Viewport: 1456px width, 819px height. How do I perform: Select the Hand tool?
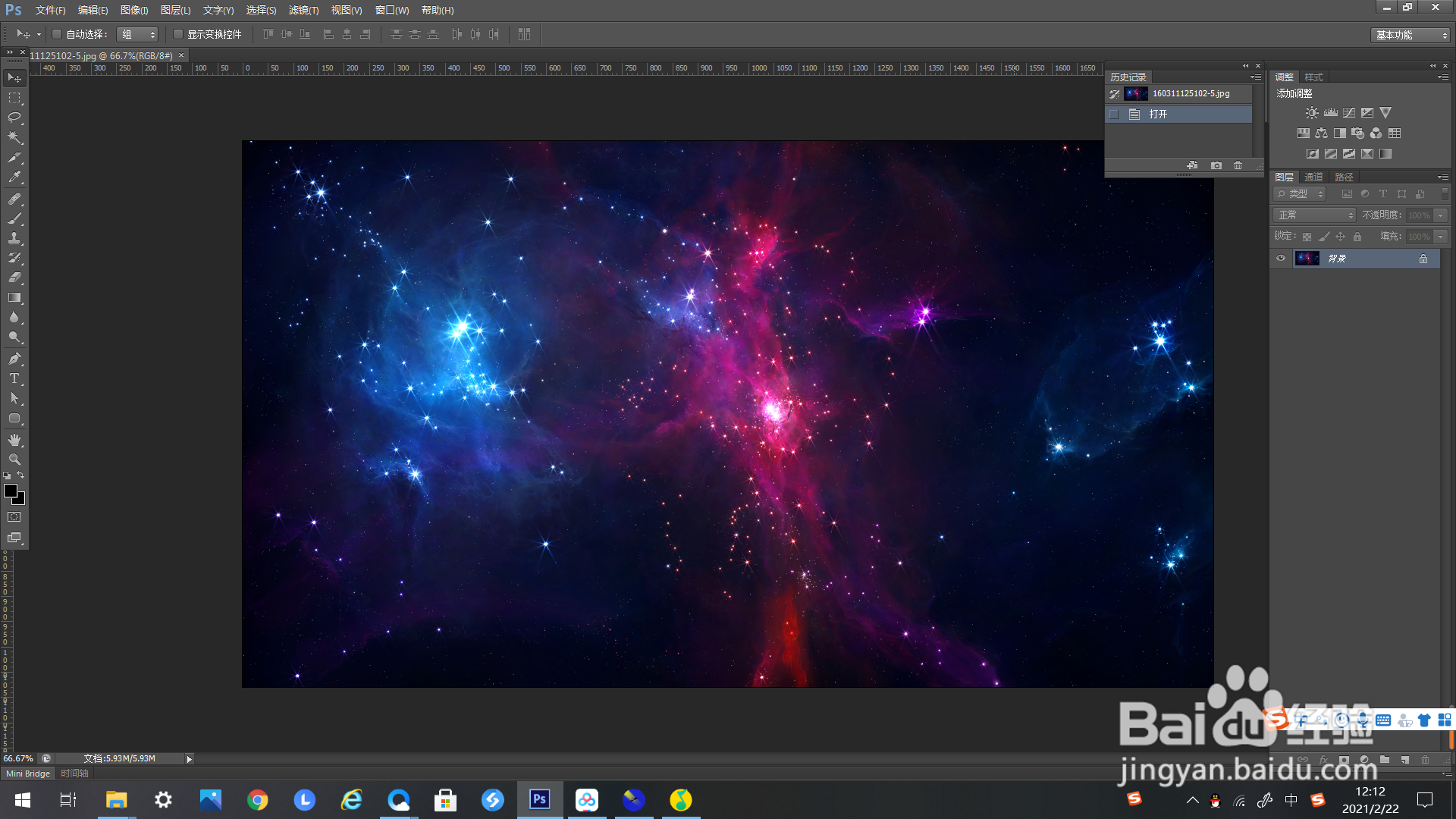click(14, 440)
